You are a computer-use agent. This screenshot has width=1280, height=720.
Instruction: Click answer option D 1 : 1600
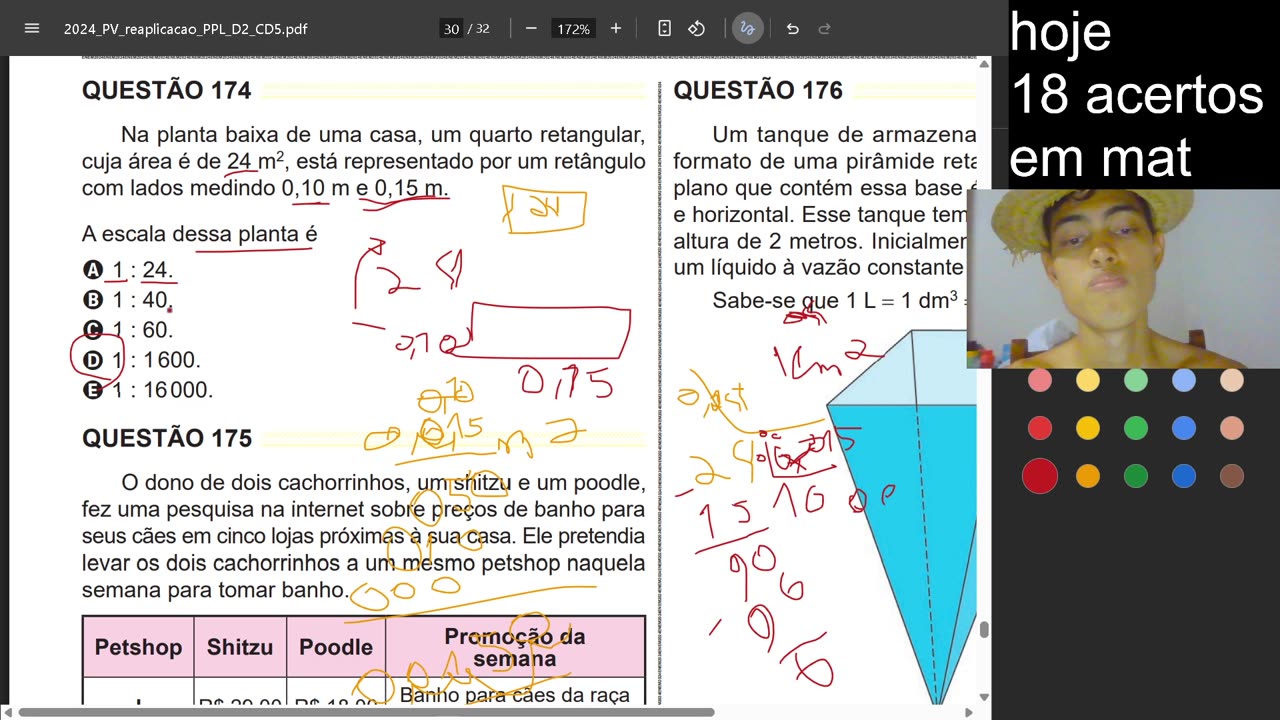point(143,360)
